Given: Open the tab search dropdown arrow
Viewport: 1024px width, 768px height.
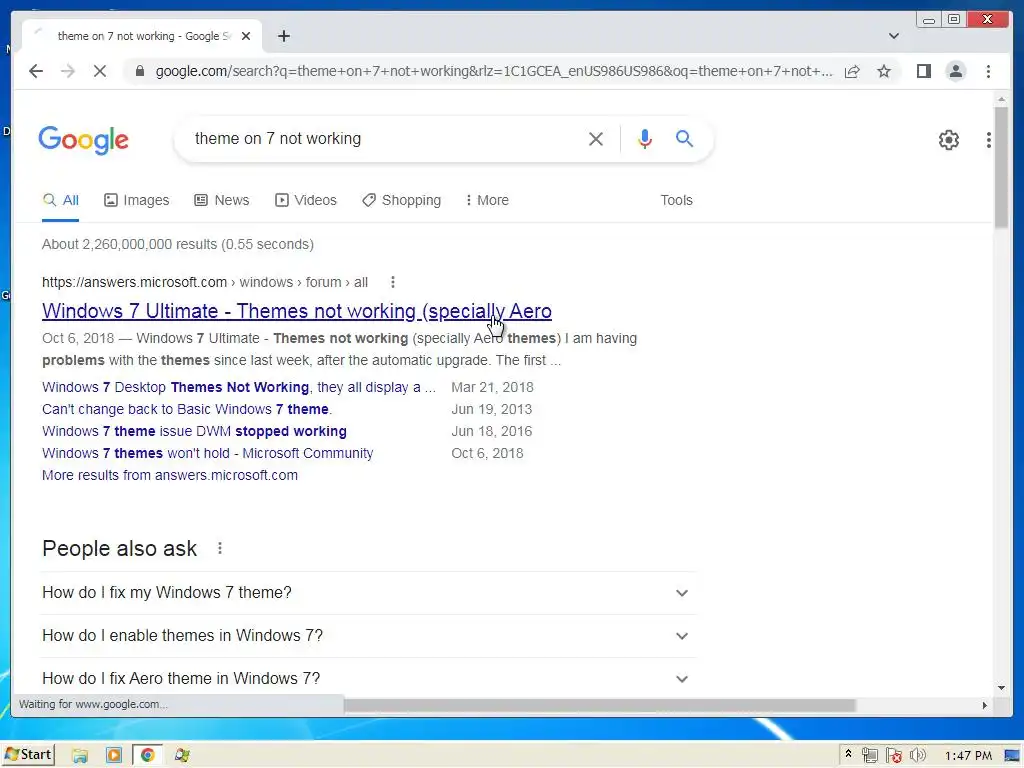Looking at the screenshot, I should (894, 37).
